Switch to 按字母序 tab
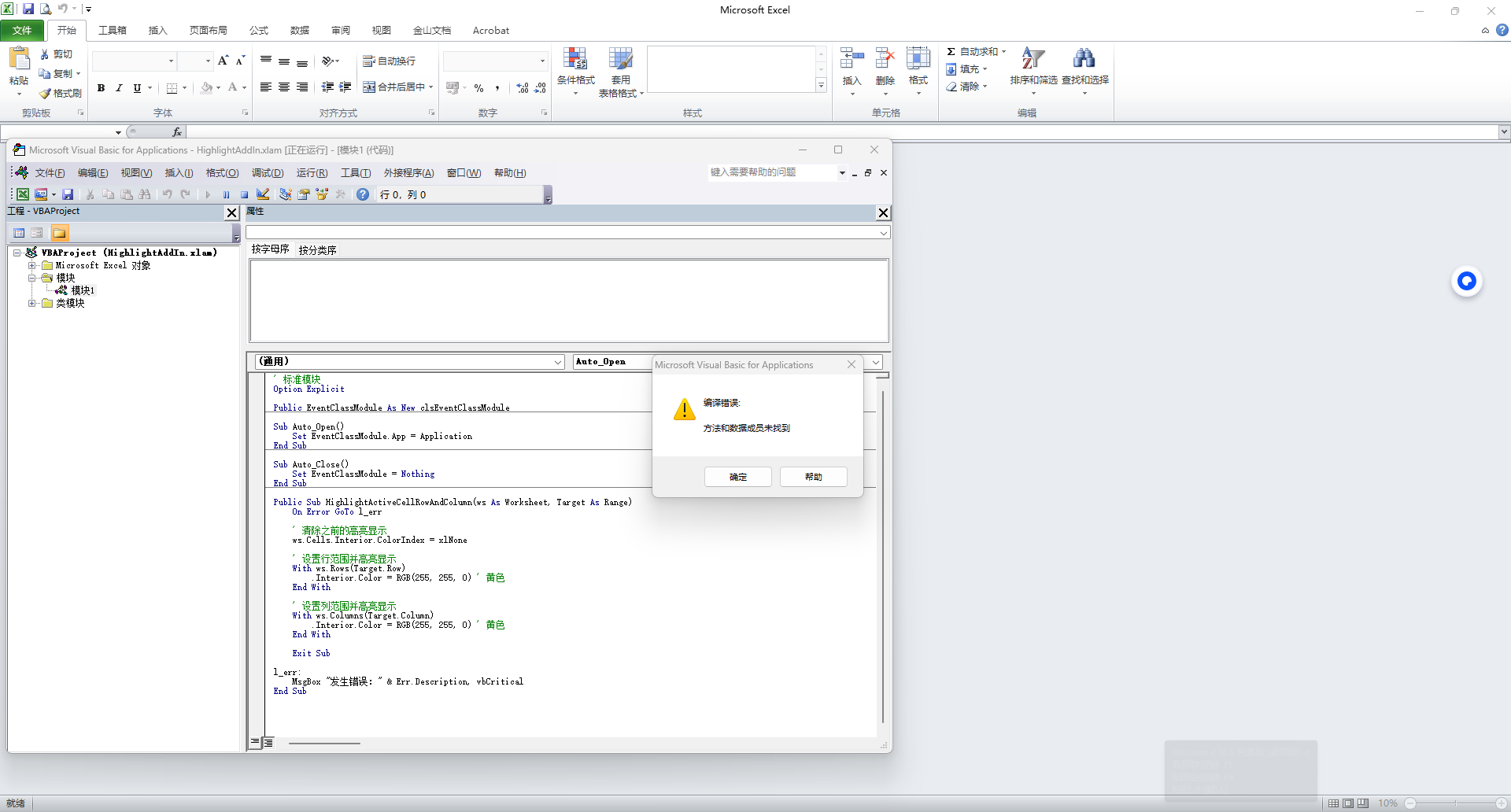Screen dimensions: 1511x812 [270, 249]
